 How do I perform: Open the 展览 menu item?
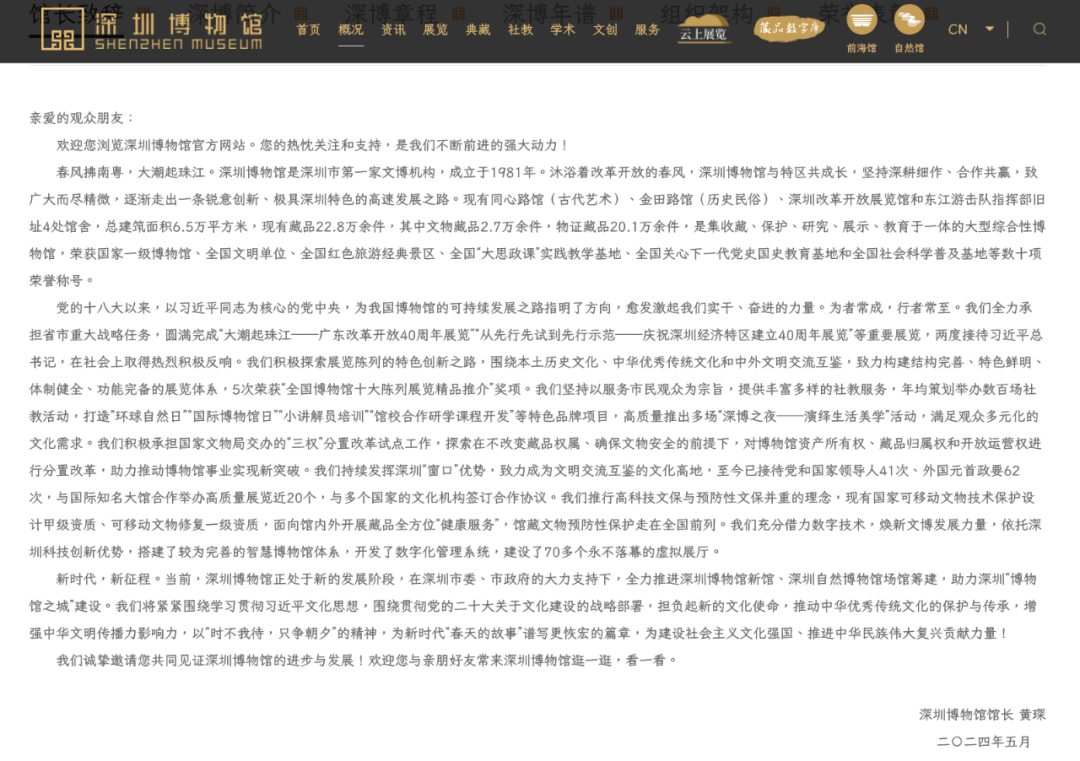tap(435, 30)
